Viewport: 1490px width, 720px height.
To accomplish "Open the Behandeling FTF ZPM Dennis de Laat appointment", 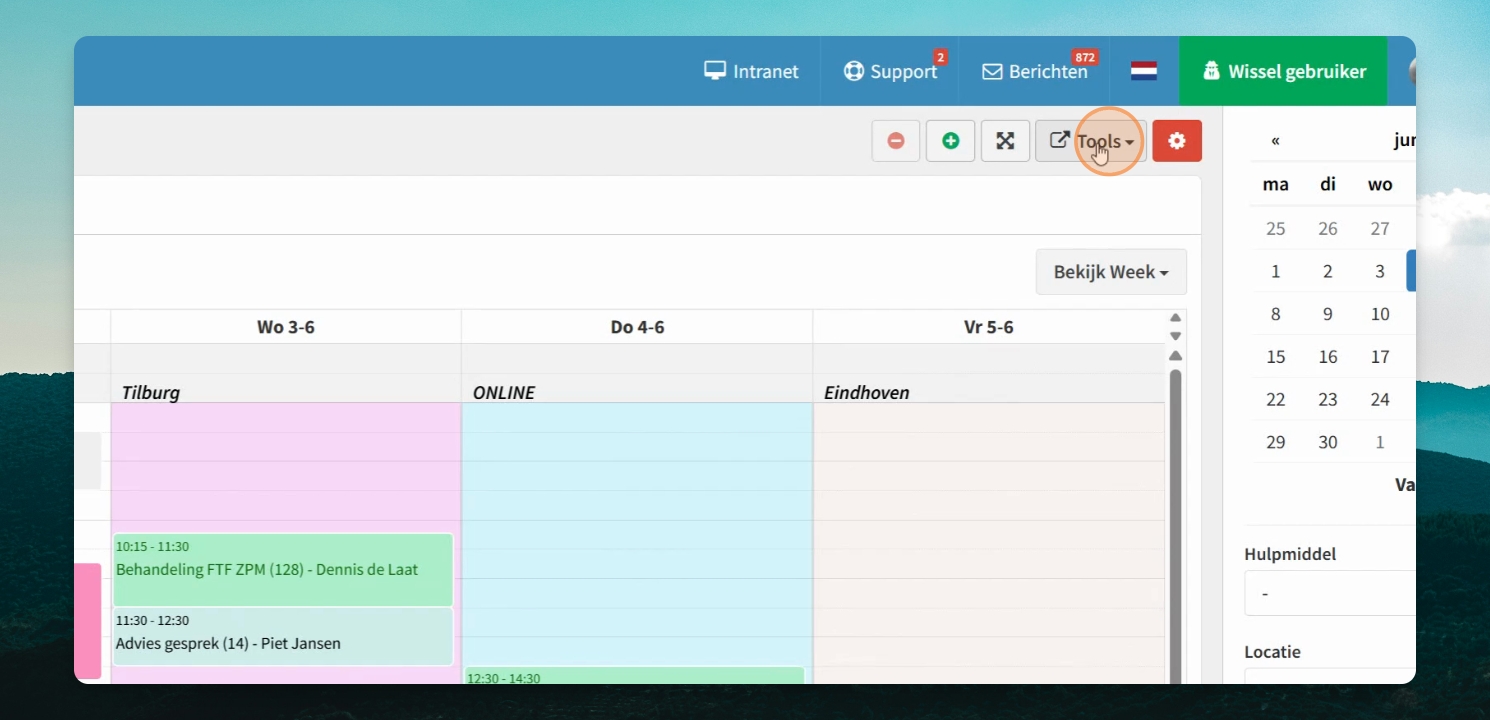I will click(283, 569).
